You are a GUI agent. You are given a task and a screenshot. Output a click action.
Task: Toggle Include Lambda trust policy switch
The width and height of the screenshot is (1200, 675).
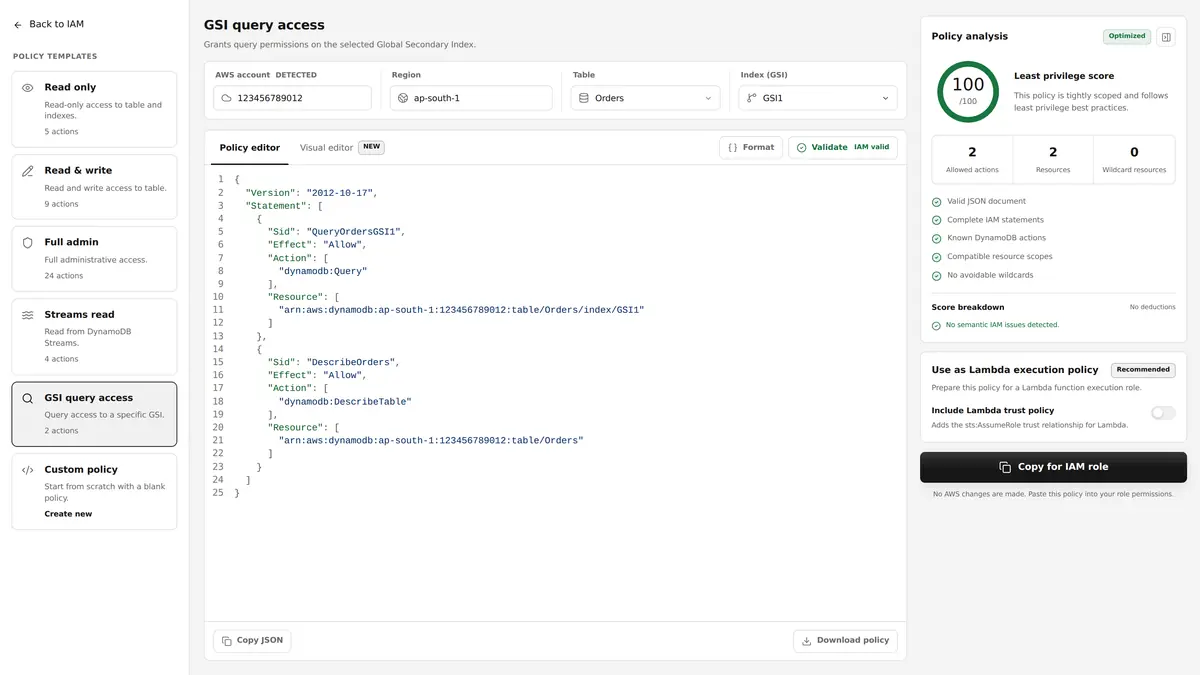pyautogui.click(x=1163, y=412)
